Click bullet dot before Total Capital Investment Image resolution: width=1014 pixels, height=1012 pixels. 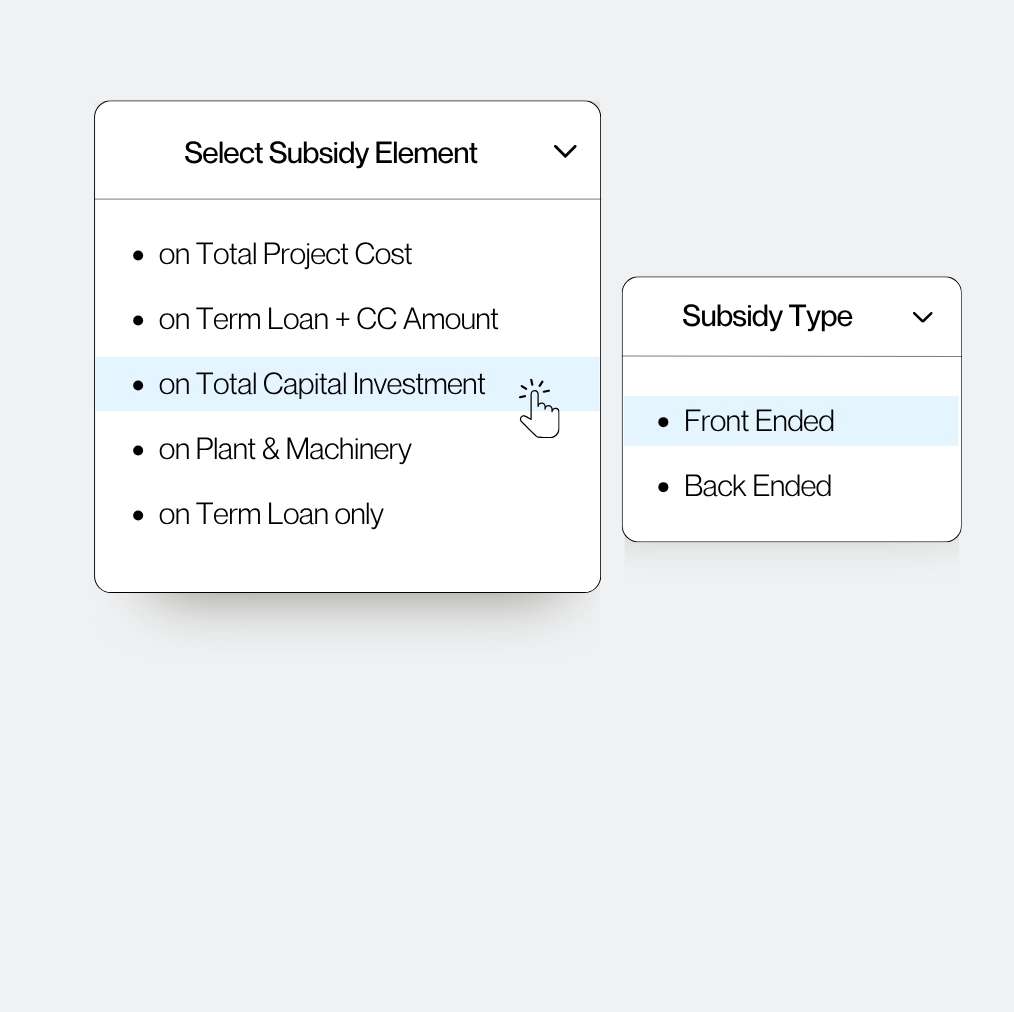[x=139, y=385]
